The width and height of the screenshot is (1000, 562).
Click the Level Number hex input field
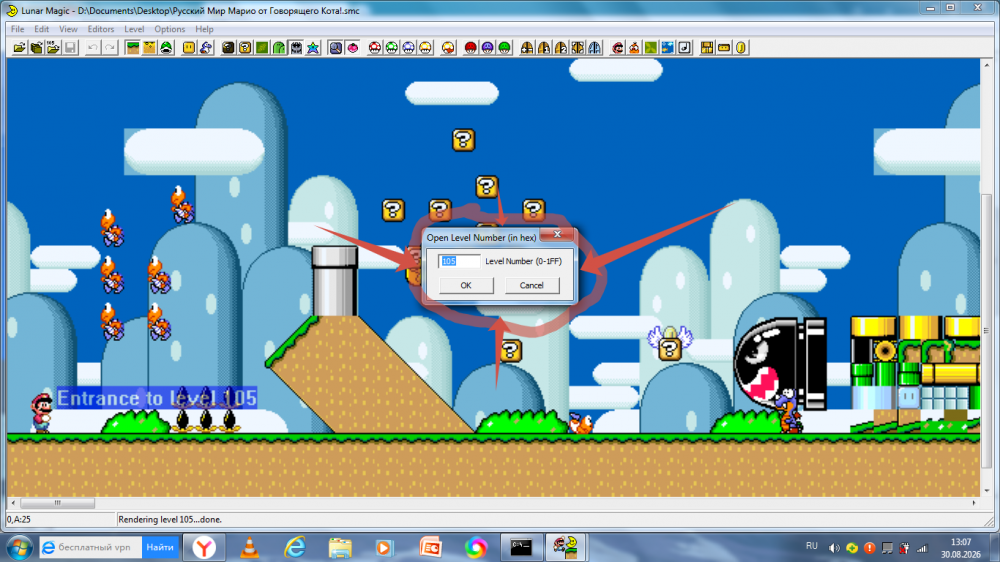click(x=459, y=261)
